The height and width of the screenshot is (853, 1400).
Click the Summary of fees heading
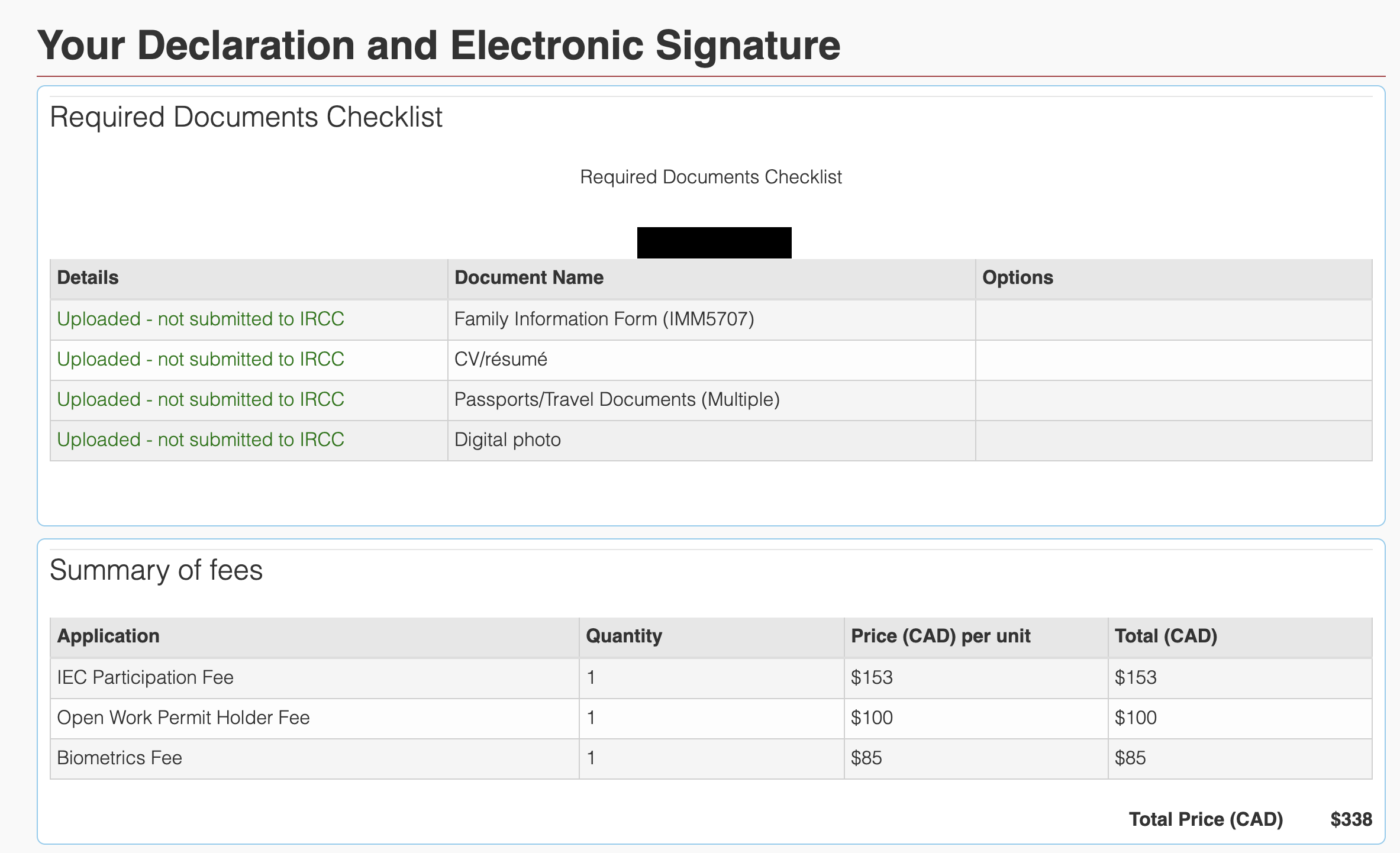tap(156, 570)
